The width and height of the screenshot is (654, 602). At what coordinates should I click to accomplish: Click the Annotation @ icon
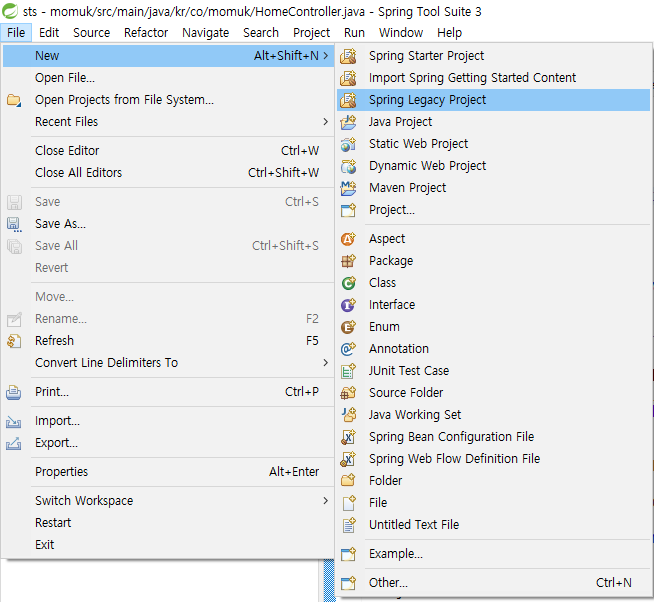click(348, 349)
